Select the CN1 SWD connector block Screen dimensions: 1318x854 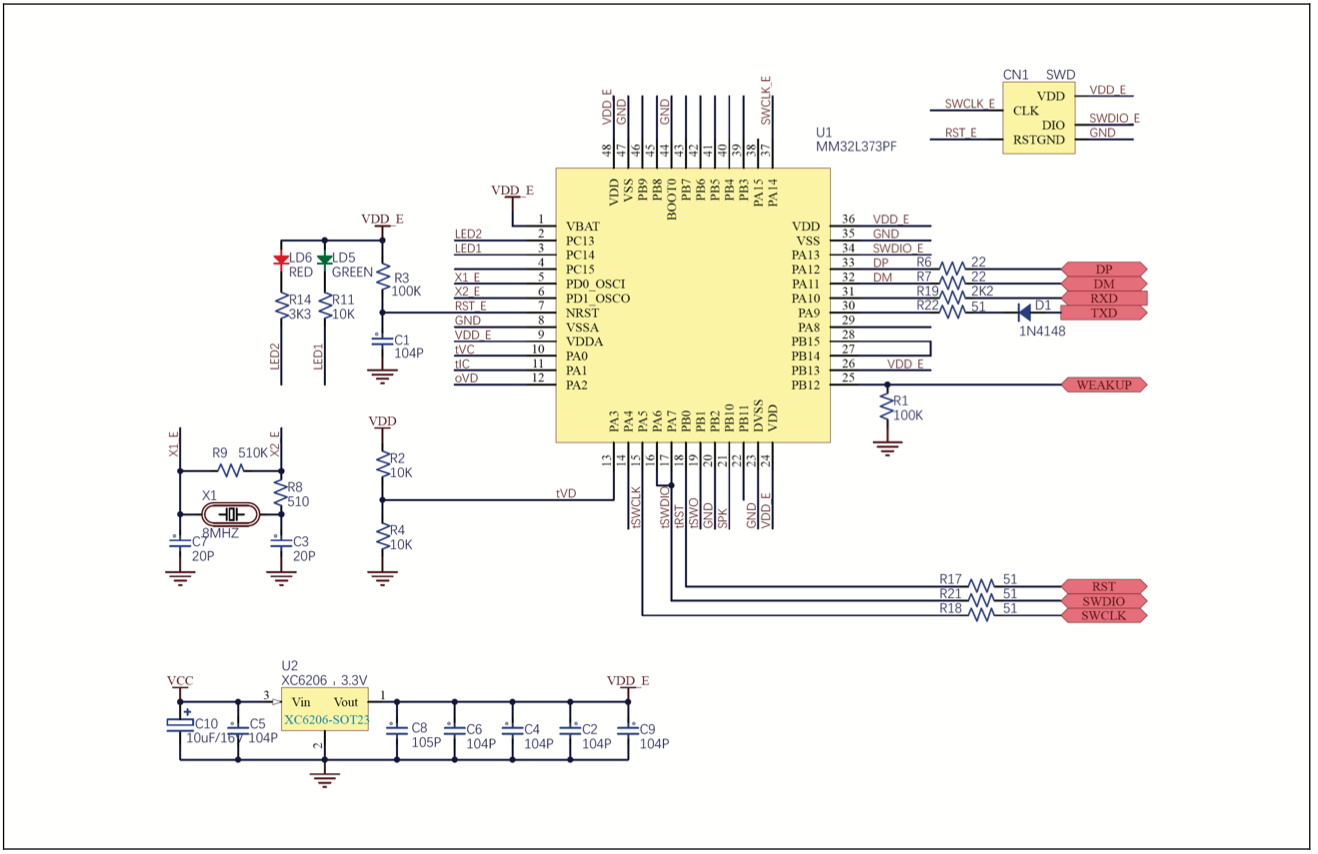pyautogui.click(x=1039, y=118)
